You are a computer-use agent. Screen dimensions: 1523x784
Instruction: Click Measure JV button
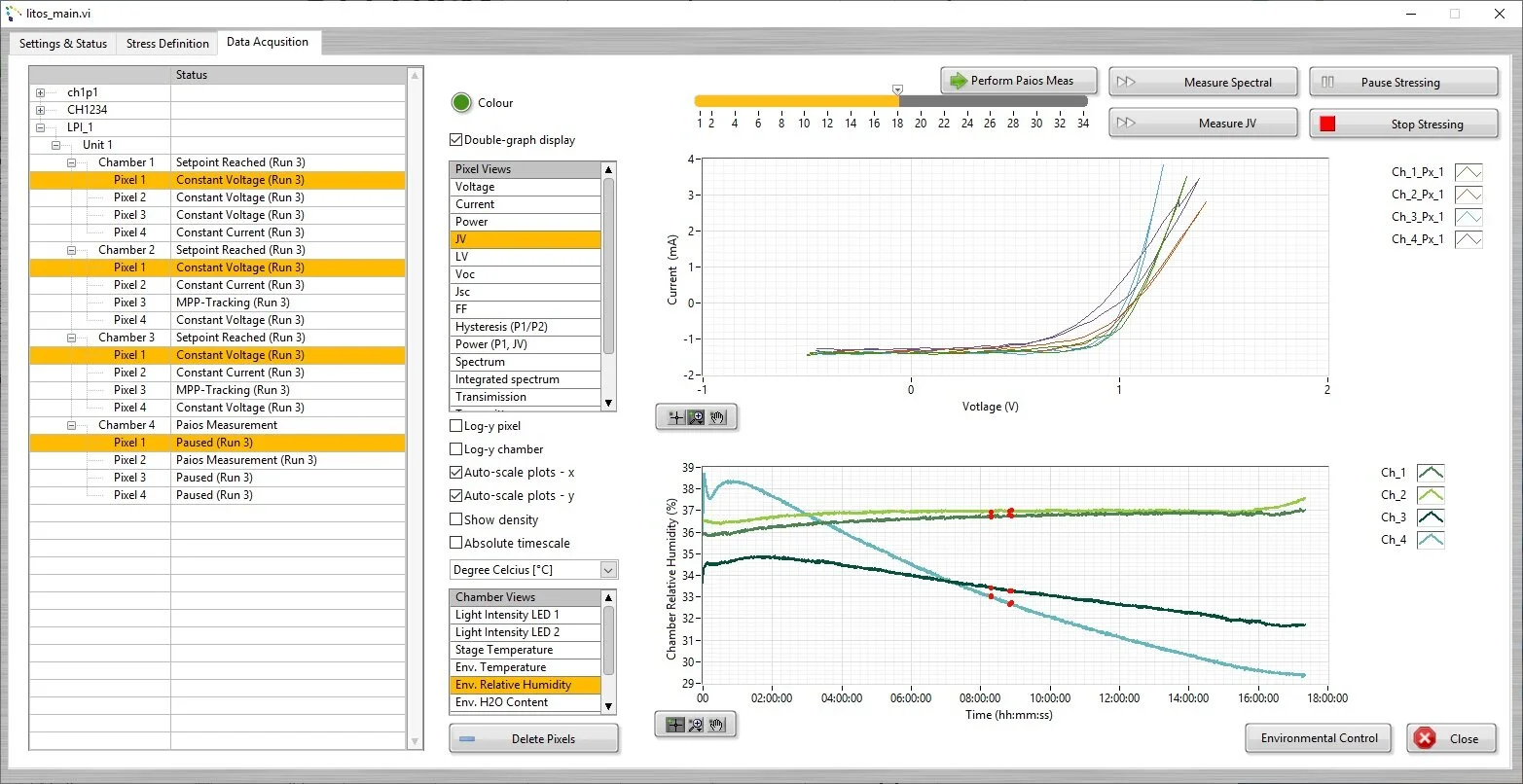coord(1204,124)
